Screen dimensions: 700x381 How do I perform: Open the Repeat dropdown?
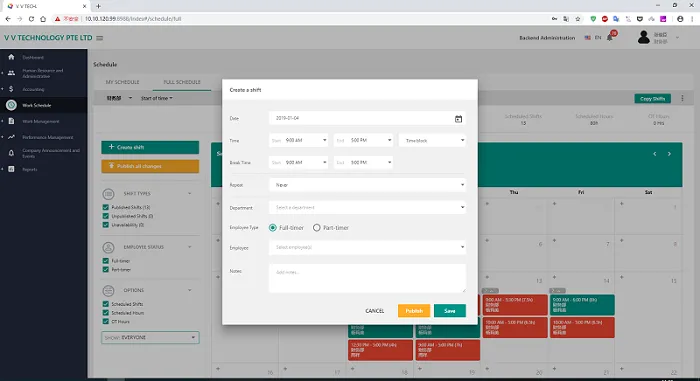tap(367, 185)
